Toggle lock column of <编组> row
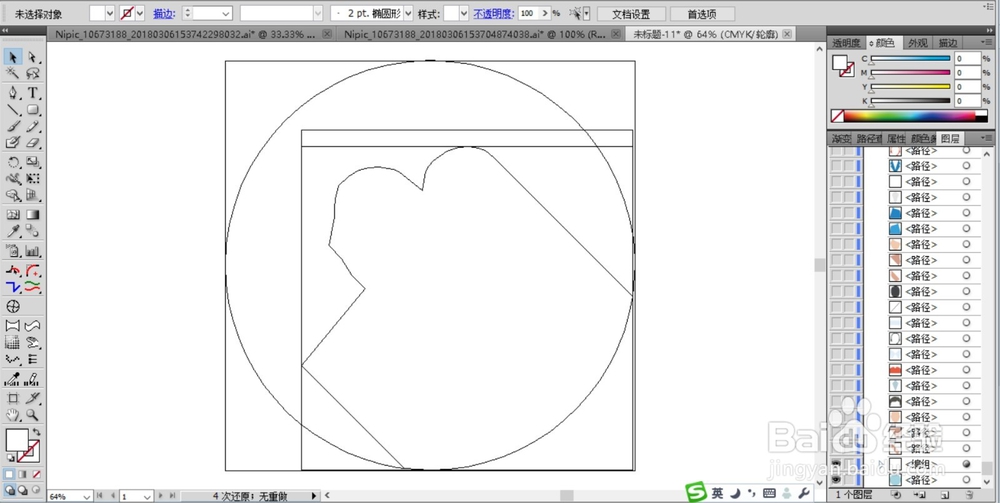Screen dimensions: 1000x503 click(848, 464)
